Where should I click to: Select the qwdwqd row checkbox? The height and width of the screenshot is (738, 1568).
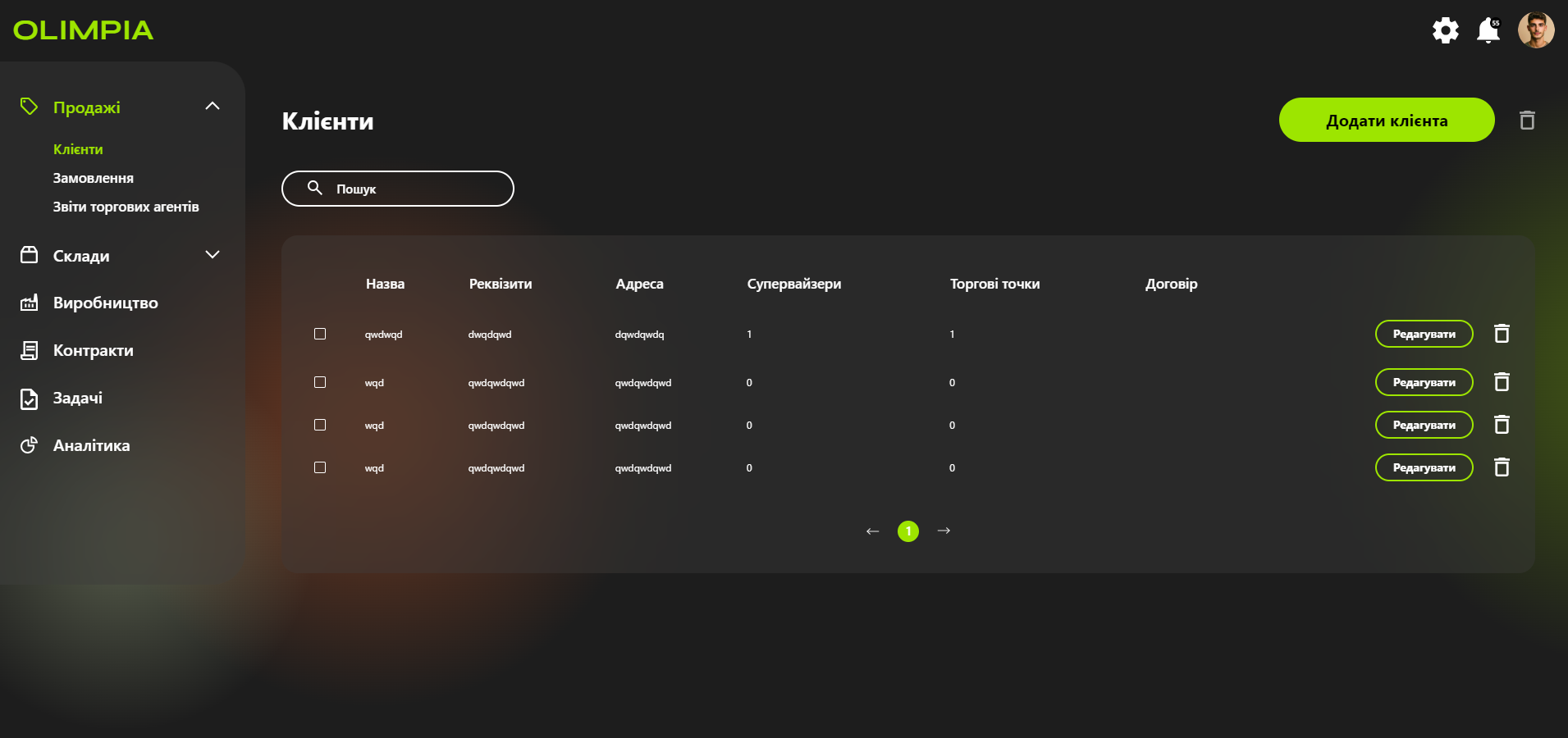[320, 334]
